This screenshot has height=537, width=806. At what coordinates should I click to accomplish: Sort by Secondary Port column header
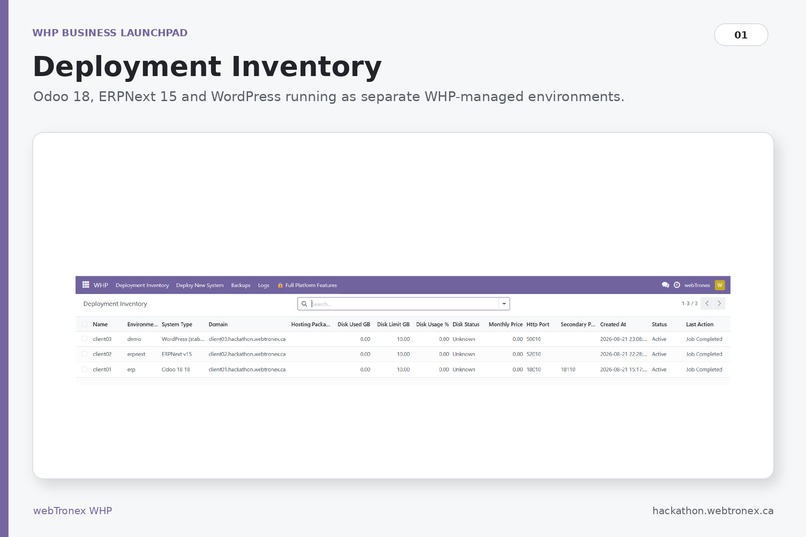point(578,324)
